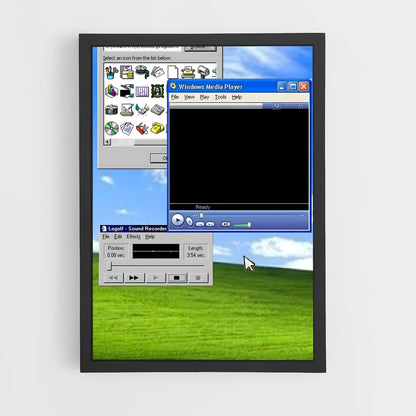Viewport: 416px width, 416px height.
Task: Select the blank document page icon
Action: click(x=173, y=72)
